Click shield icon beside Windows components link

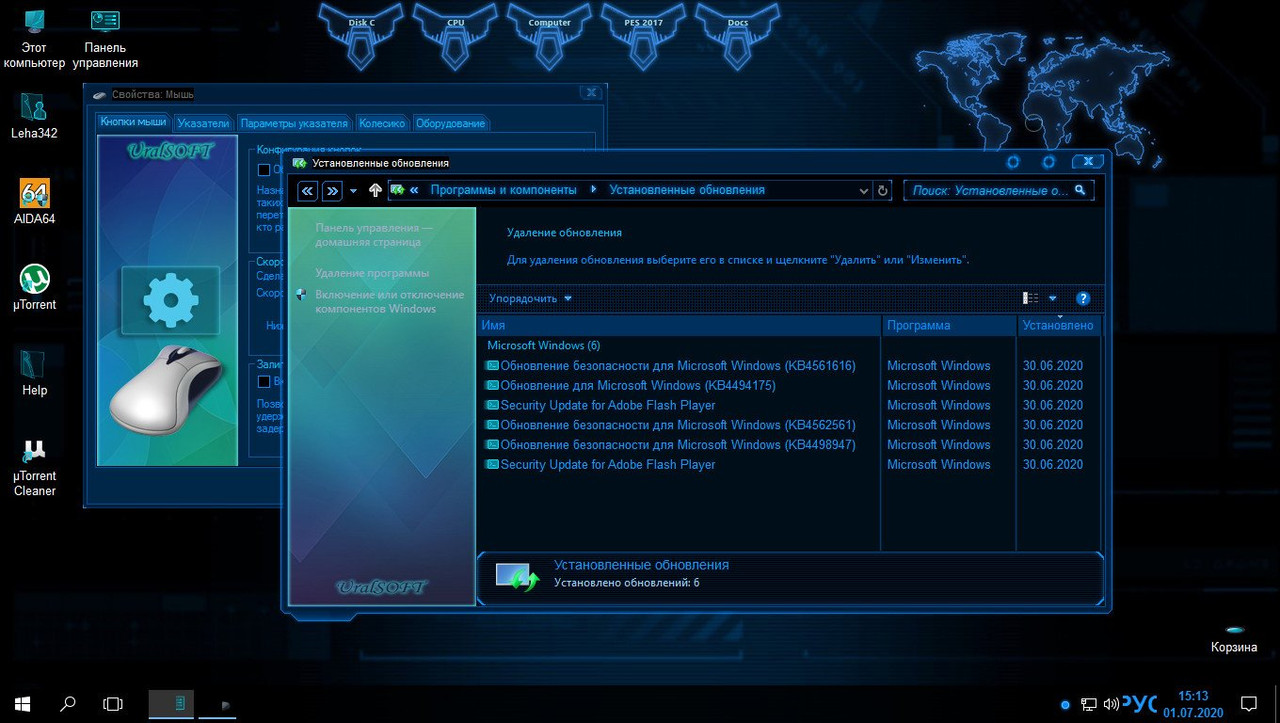(x=302, y=295)
